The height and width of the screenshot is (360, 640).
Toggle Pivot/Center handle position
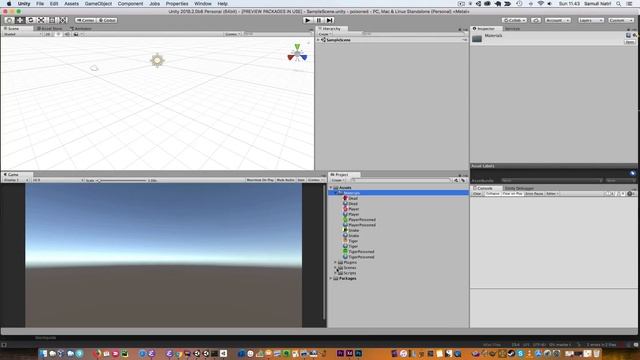tap(85, 20)
